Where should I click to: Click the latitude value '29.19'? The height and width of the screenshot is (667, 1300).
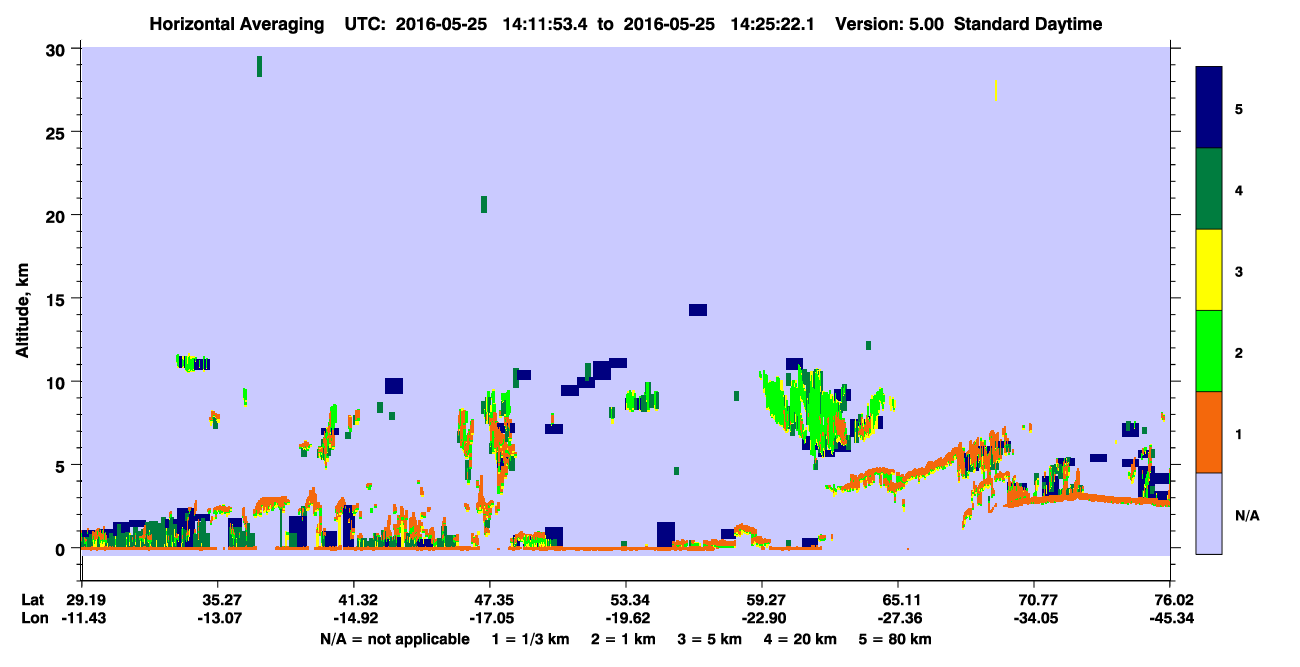pyautogui.click(x=81, y=600)
